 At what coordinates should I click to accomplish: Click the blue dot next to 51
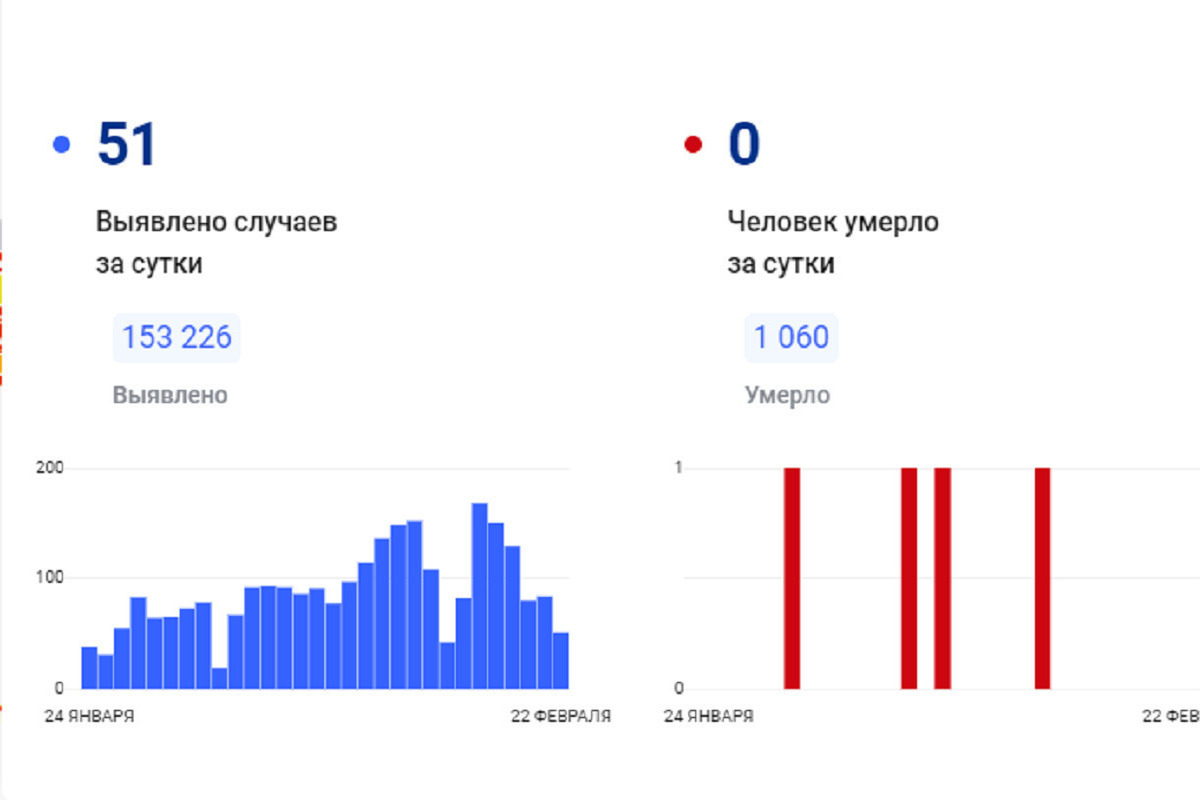pyautogui.click(x=62, y=146)
